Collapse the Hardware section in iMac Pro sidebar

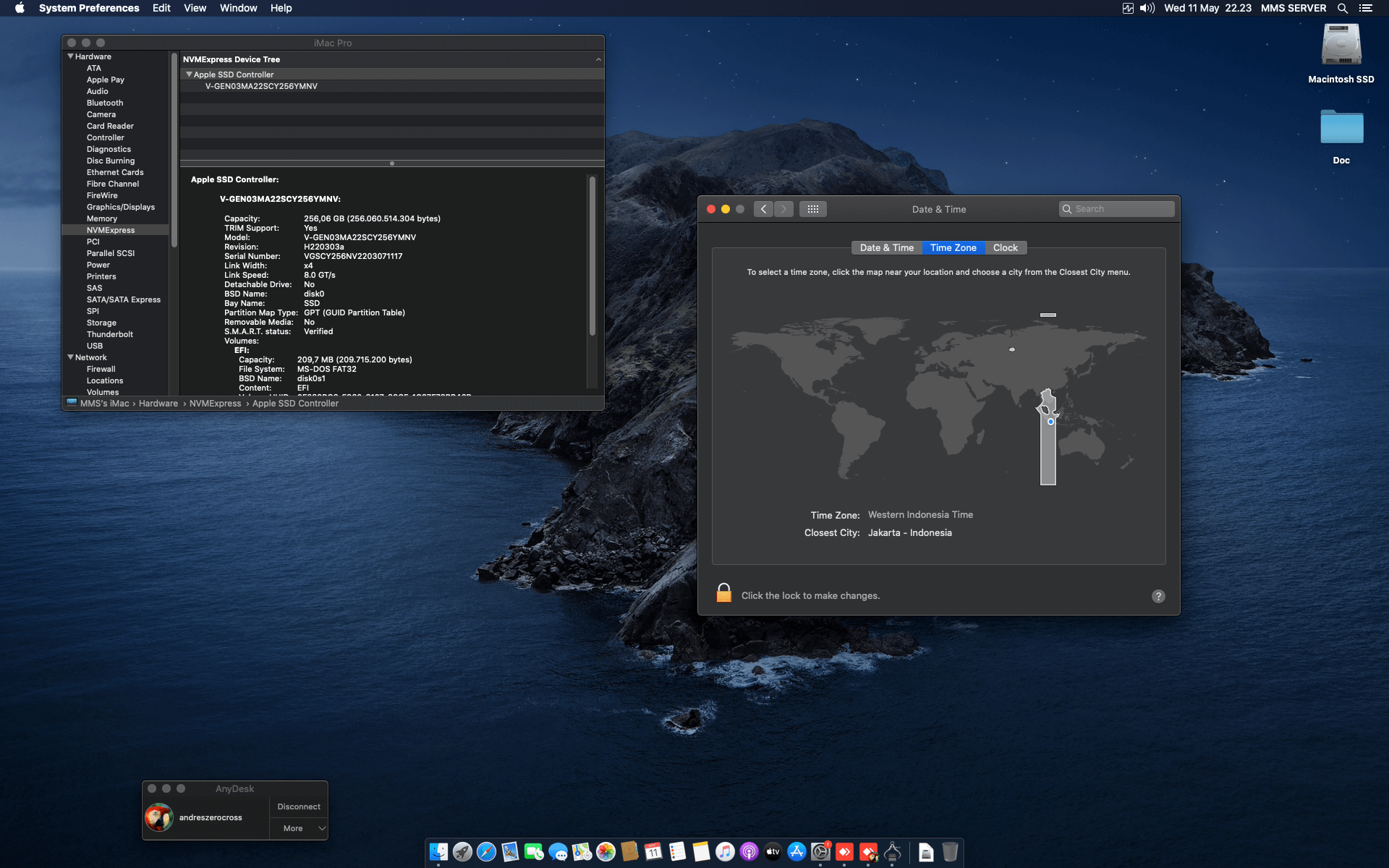(x=70, y=56)
